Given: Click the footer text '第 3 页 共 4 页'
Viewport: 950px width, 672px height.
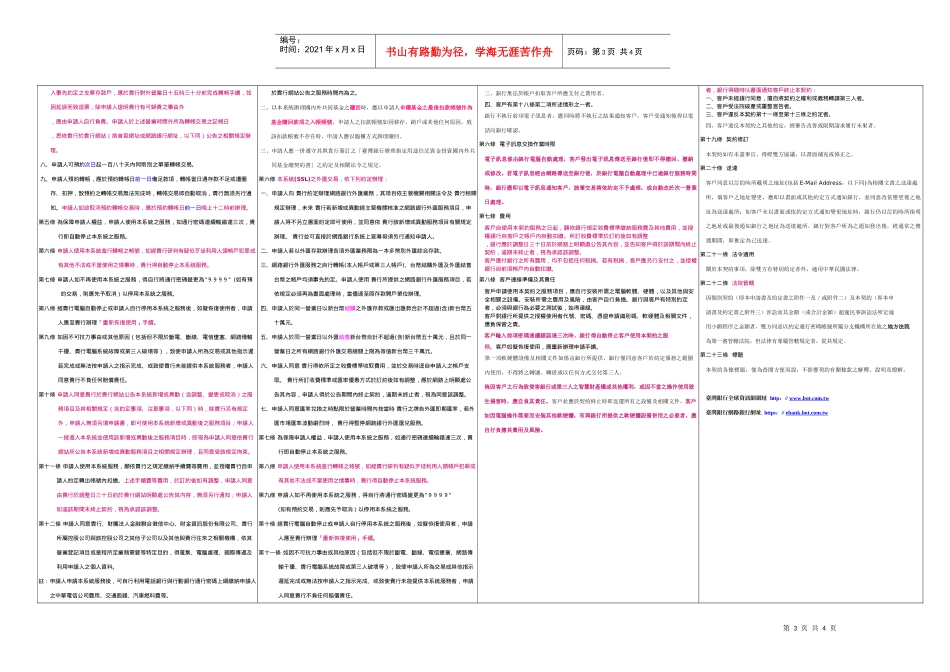Looking at the screenshot, I should tap(809, 628).
